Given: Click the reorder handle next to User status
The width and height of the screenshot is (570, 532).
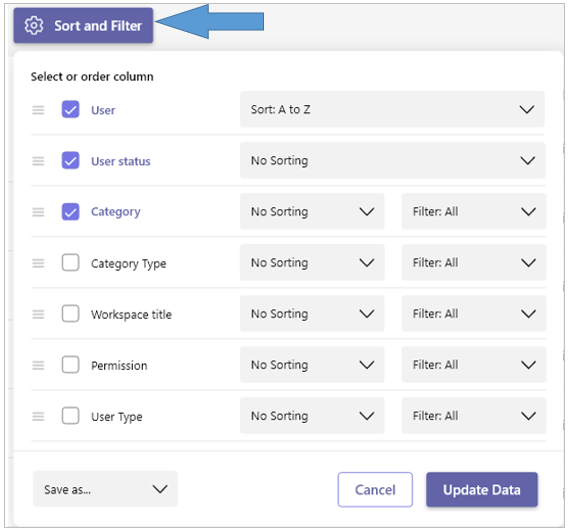Looking at the screenshot, I should pyautogui.click(x=38, y=161).
